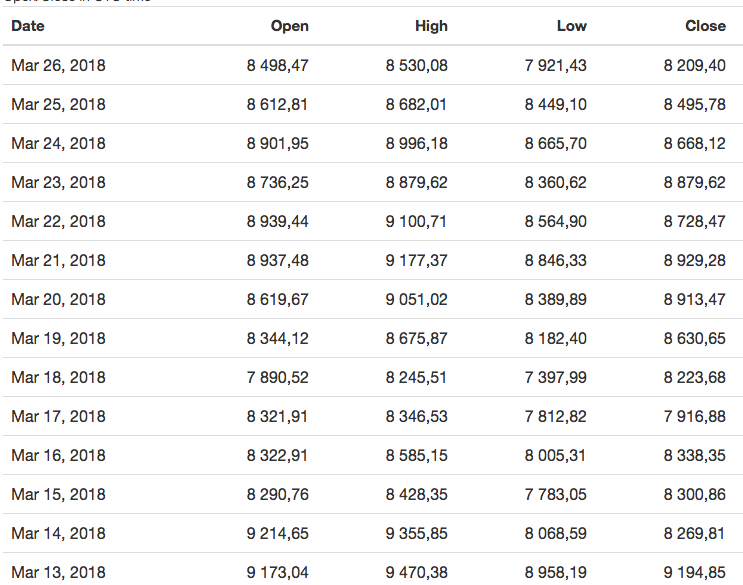
Task: Click close value 8 668,12
Action: point(694,143)
